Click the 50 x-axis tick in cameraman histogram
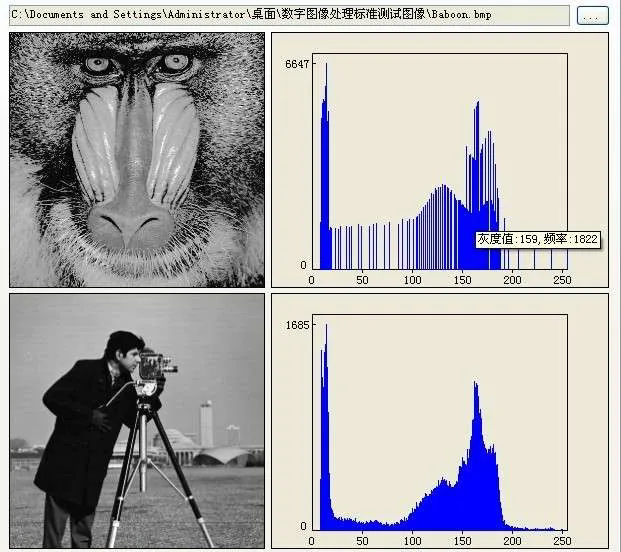The image size is (621, 552). pyautogui.click(x=361, y=541)
